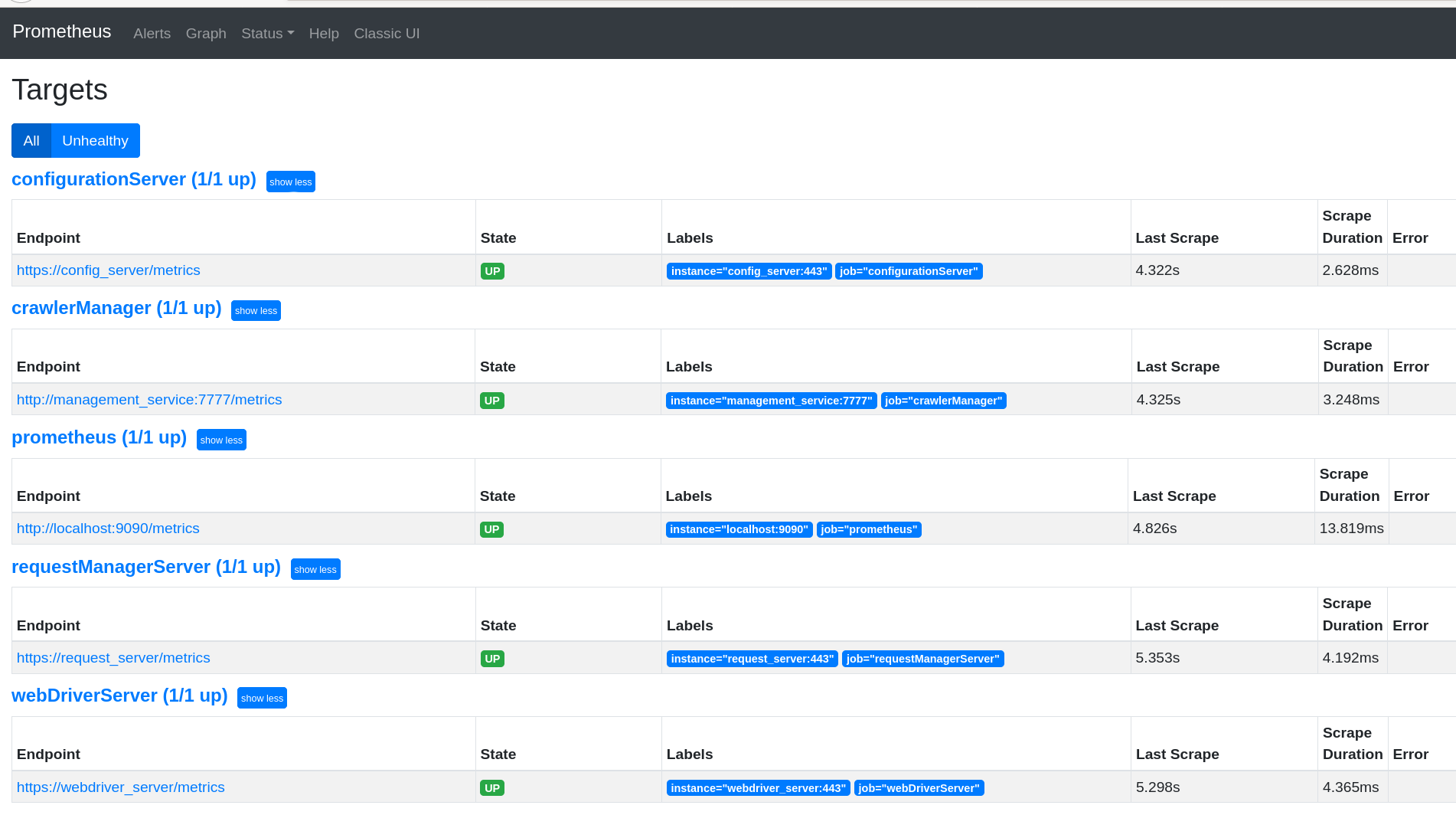This screenshot has height=815, width=1456.
Task: Filter by Unhealthy targets
Action: tap(95, 141)
